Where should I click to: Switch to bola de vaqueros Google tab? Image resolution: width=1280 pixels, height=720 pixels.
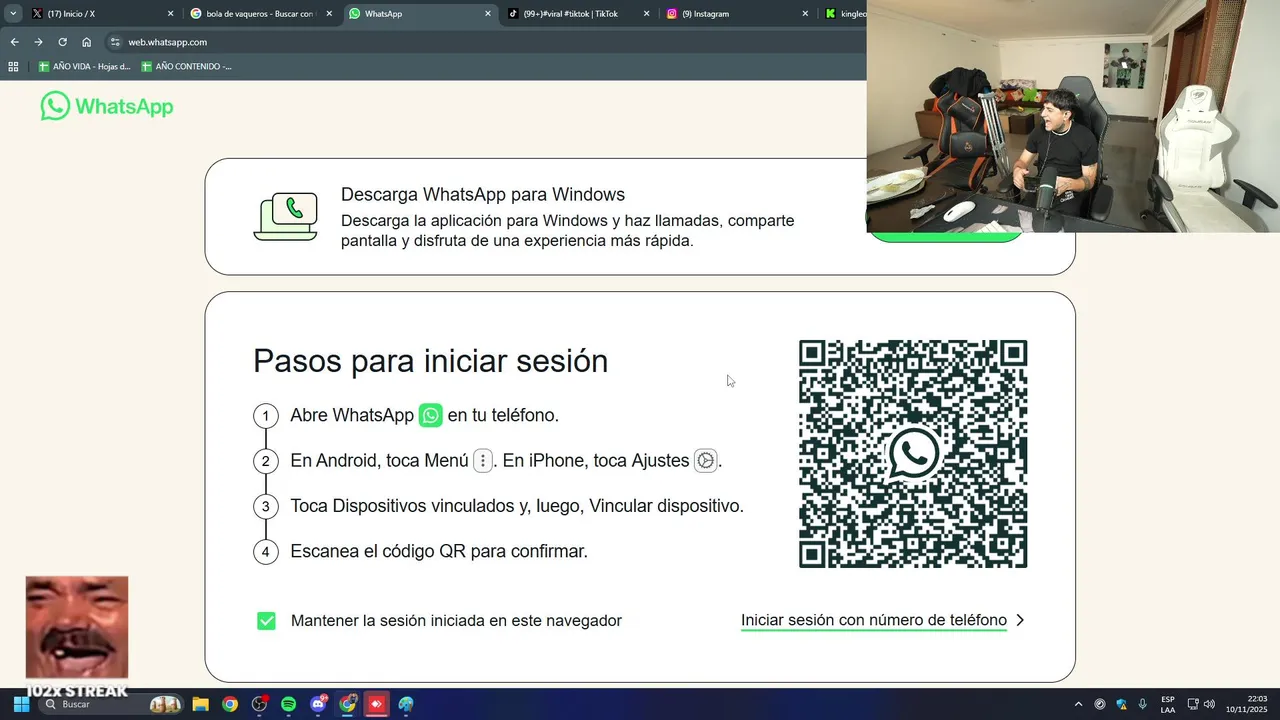point(261,14)
